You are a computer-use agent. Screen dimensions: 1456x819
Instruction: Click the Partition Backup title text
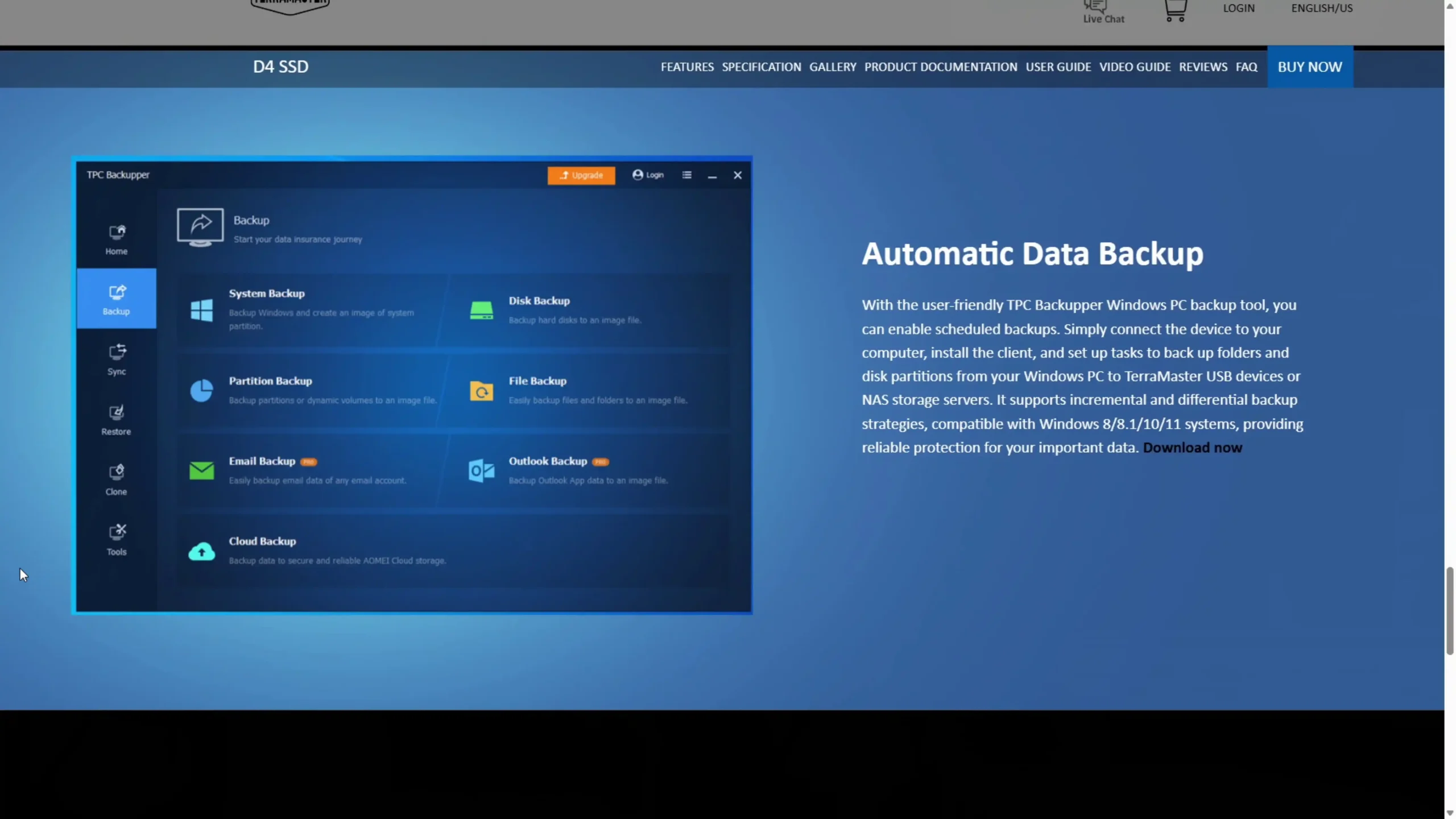[270, 381]
